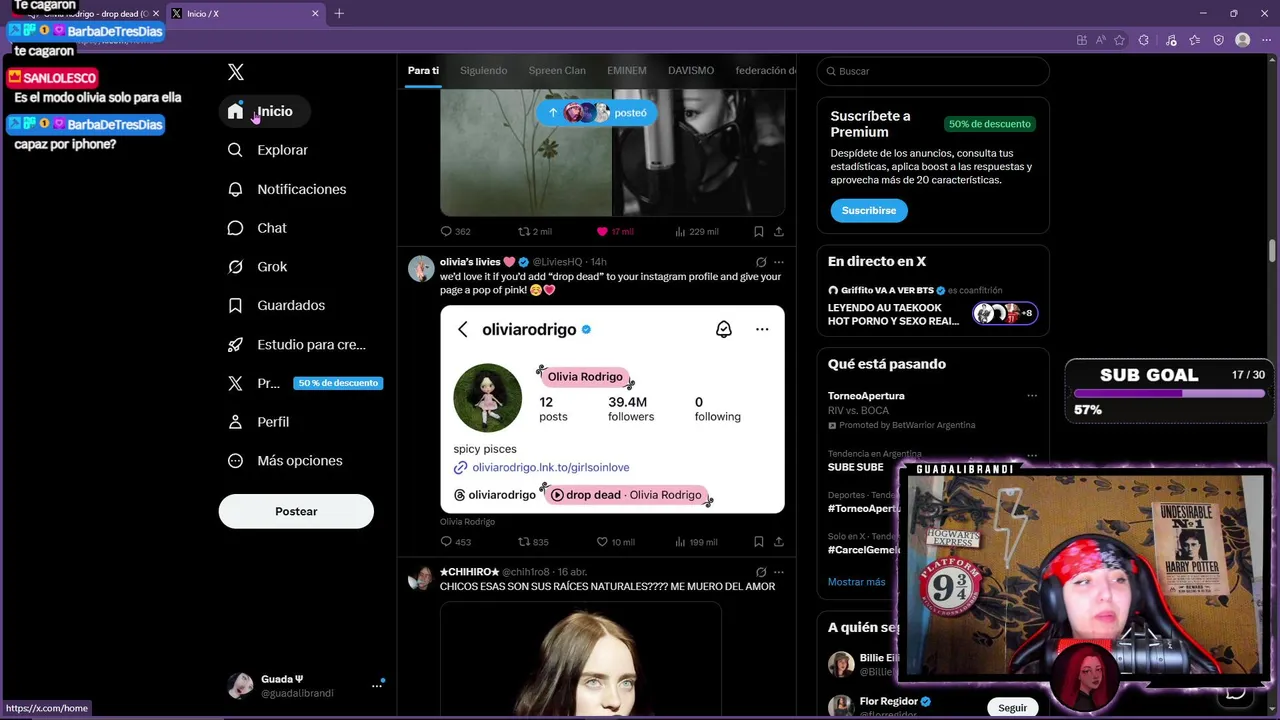This screenshot has height=720, width=1280.
Task: Click the X logo in sidebar
Action: (236, 72)
